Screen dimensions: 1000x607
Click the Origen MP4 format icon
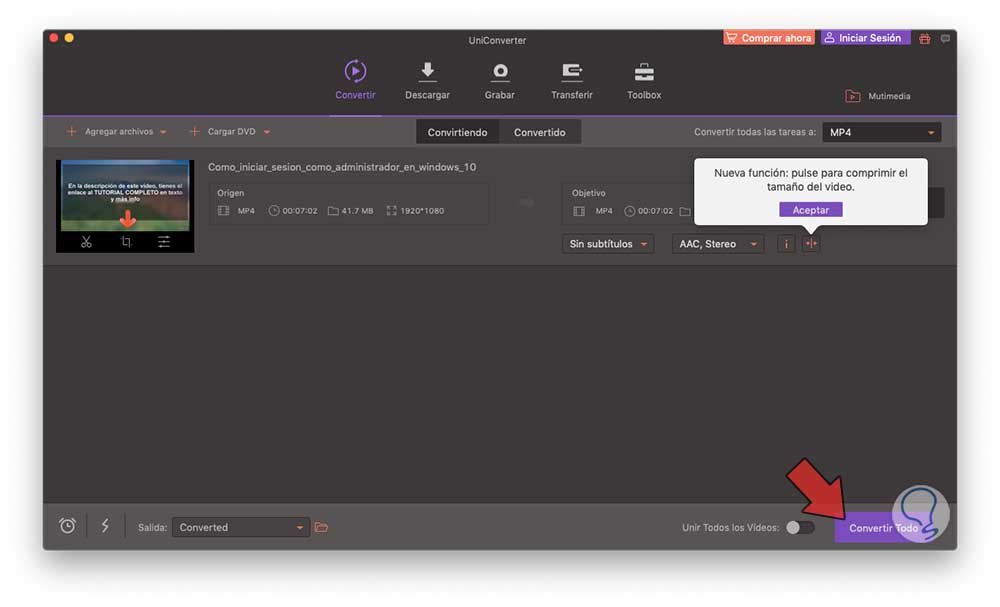point(224,210)
